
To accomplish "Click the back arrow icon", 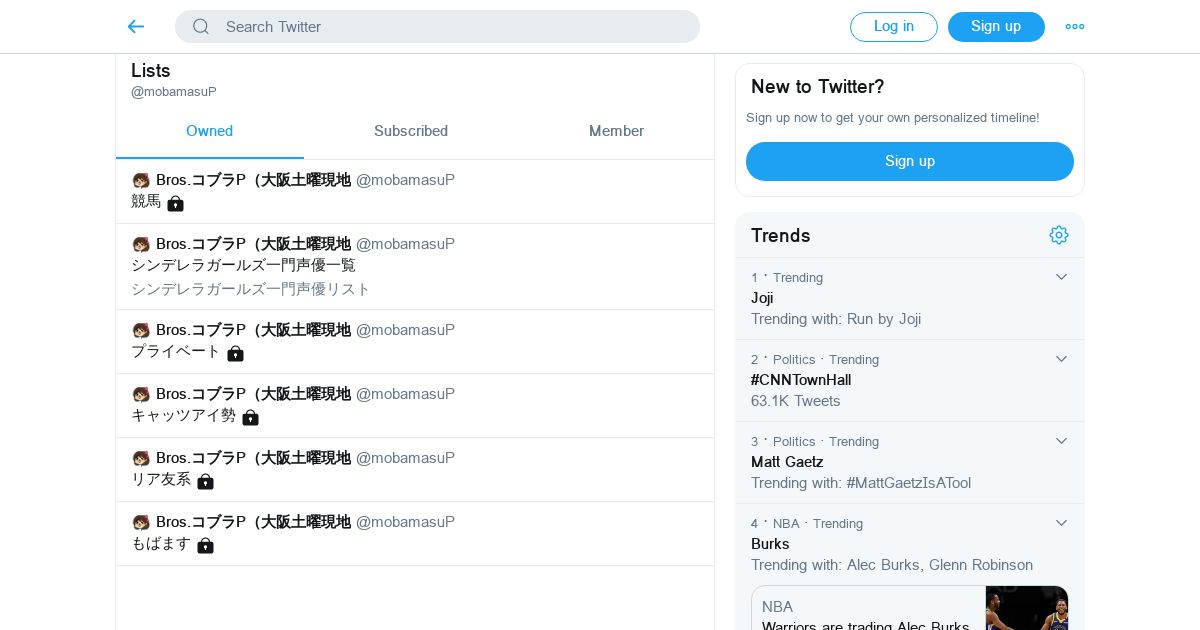I will (x=136, y=27).
